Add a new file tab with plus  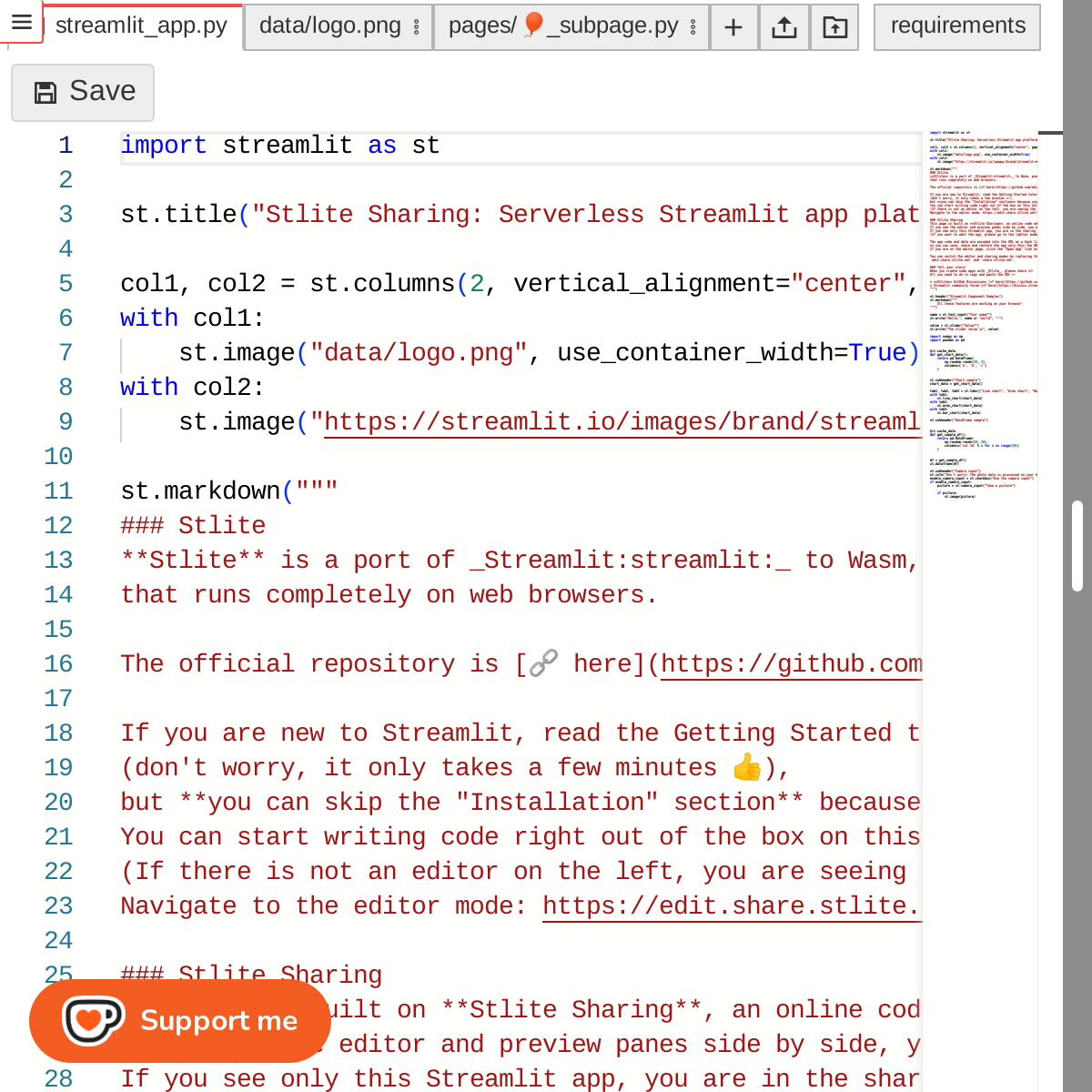point(733,27)
